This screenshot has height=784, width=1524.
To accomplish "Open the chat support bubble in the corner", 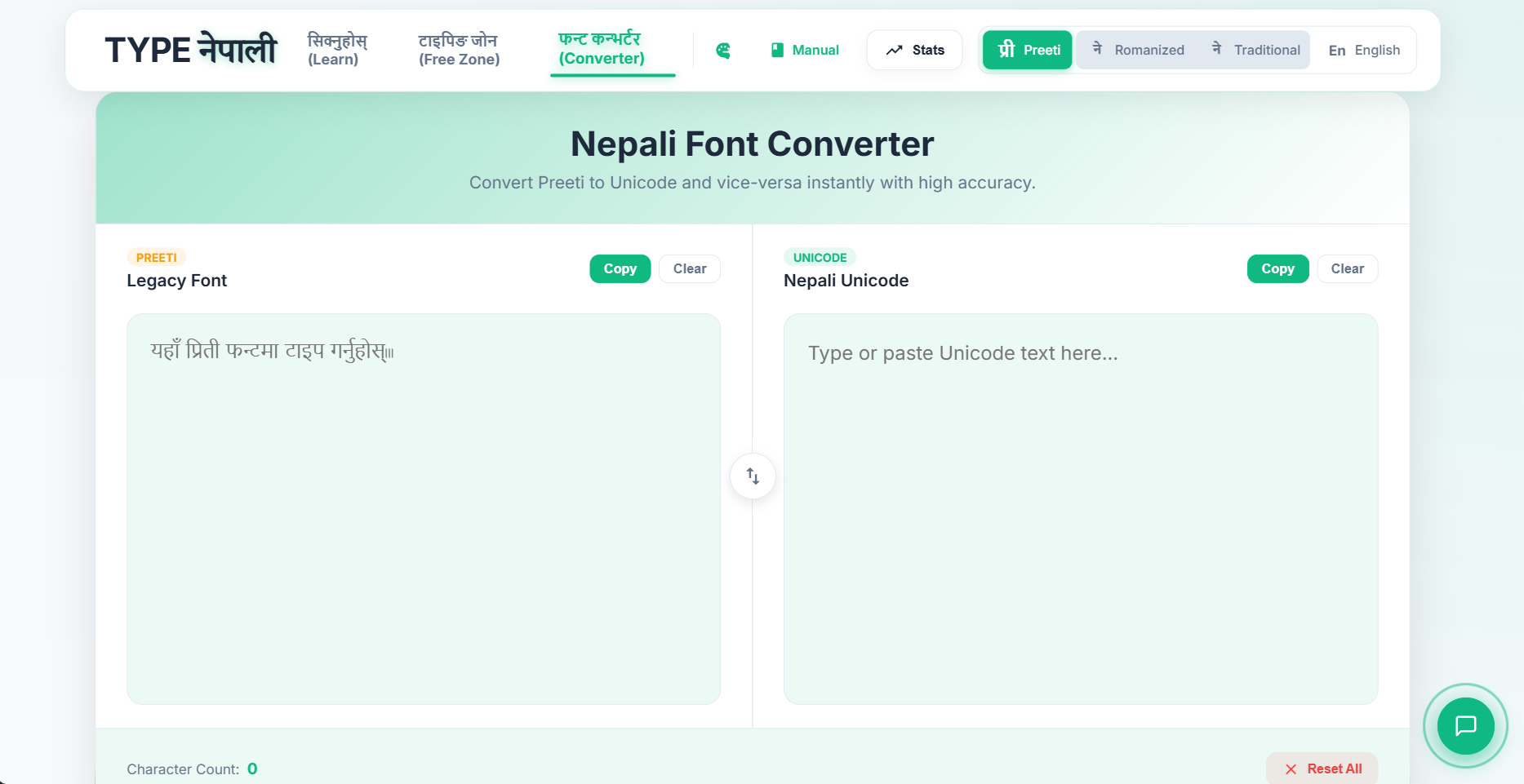I will click(1465, 726).
